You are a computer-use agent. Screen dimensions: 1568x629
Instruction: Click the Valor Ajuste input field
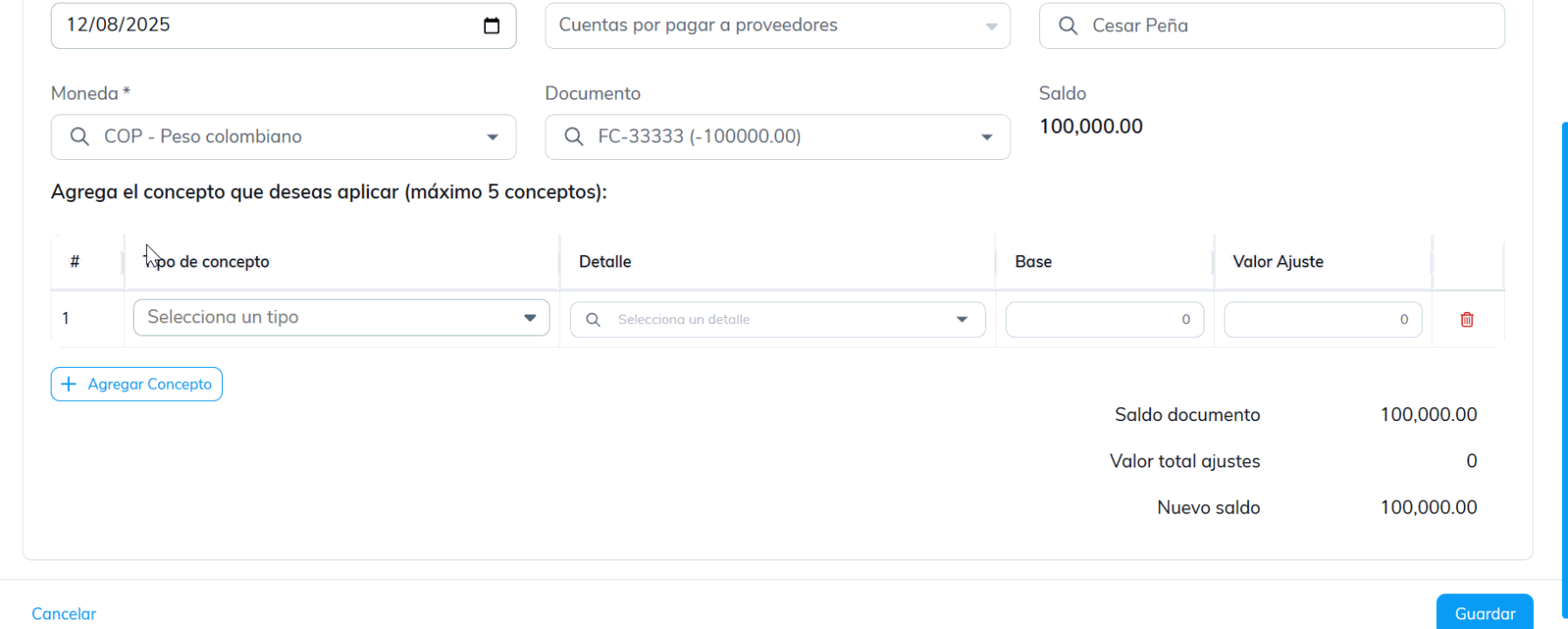pyautogui.click(x=1322, y=320)
